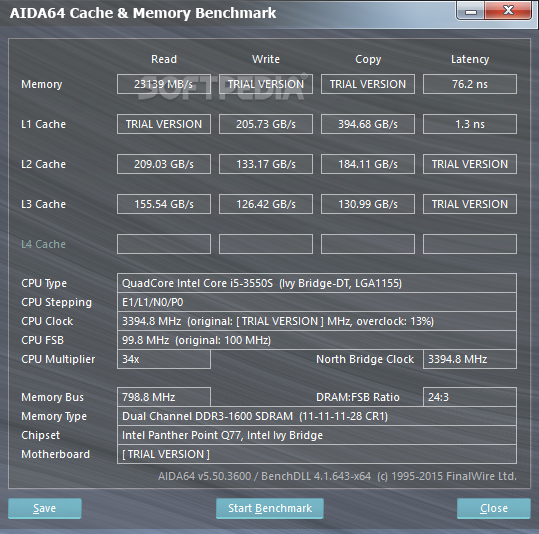Click CPU FSB value 99.8 MHz
The height and width of the screenshot is (534, 539).
click(317, 340)
